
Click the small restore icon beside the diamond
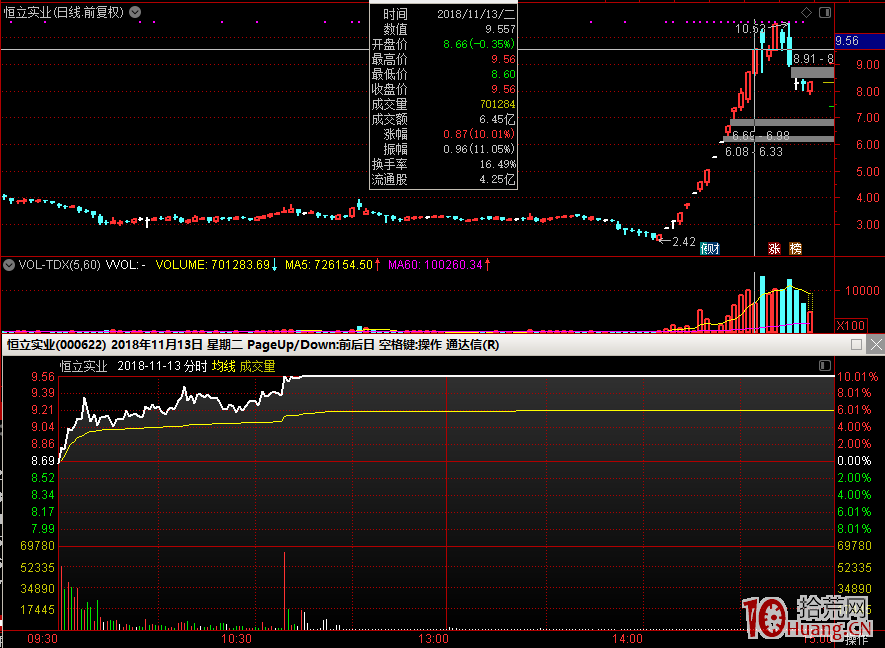pos(824,12)
